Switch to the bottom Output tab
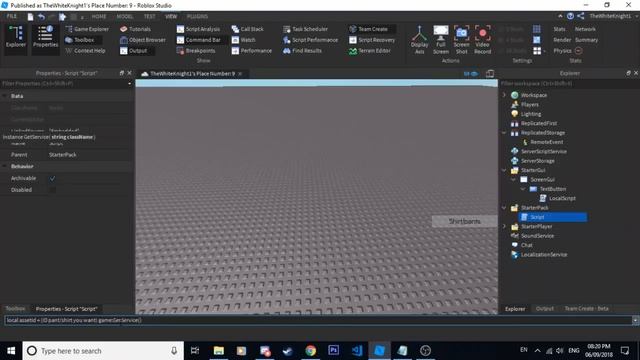640x360 pixels. pyautogui.click(x=544, y=309)
